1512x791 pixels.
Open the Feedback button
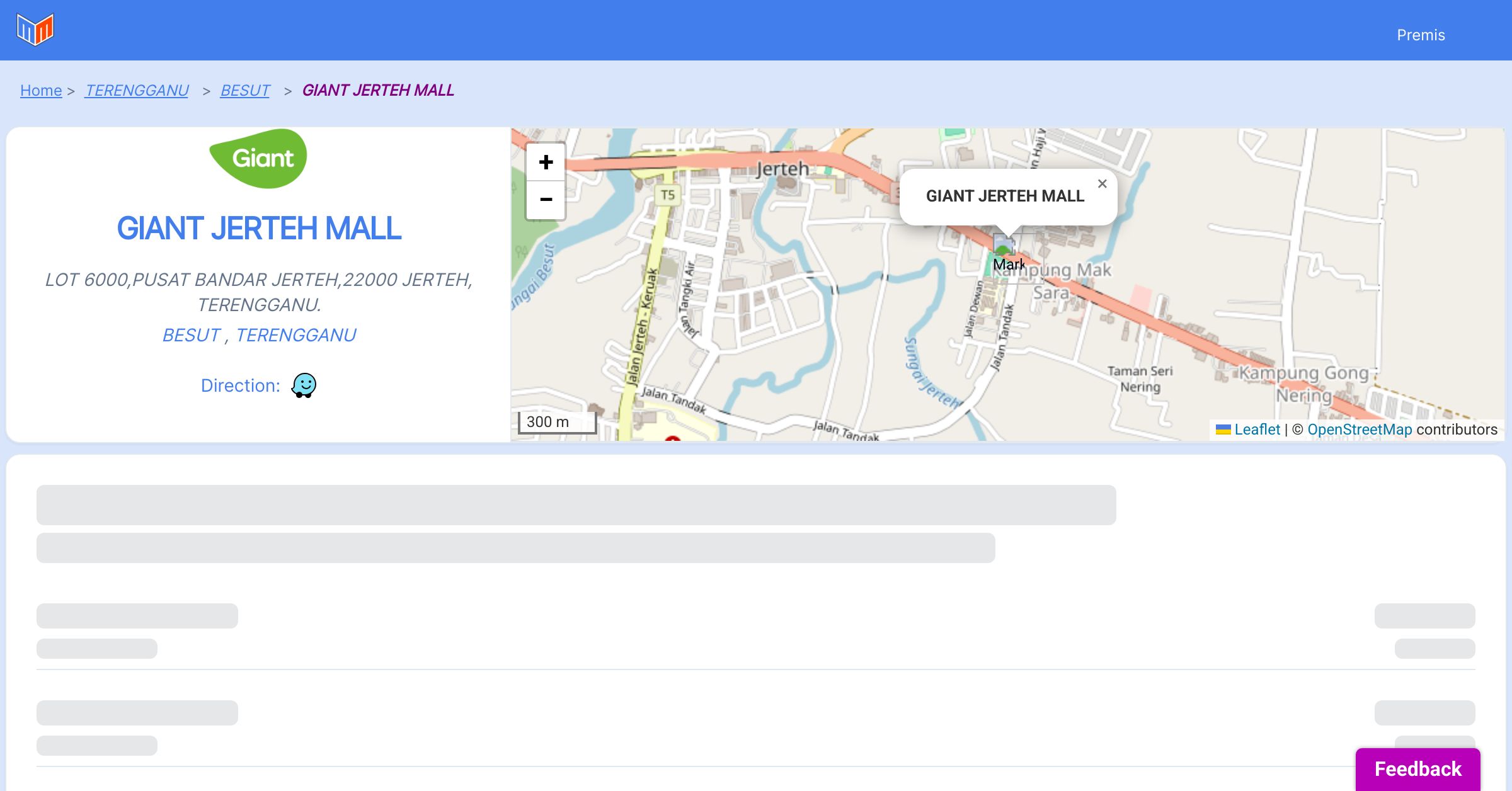(1417, 769)
